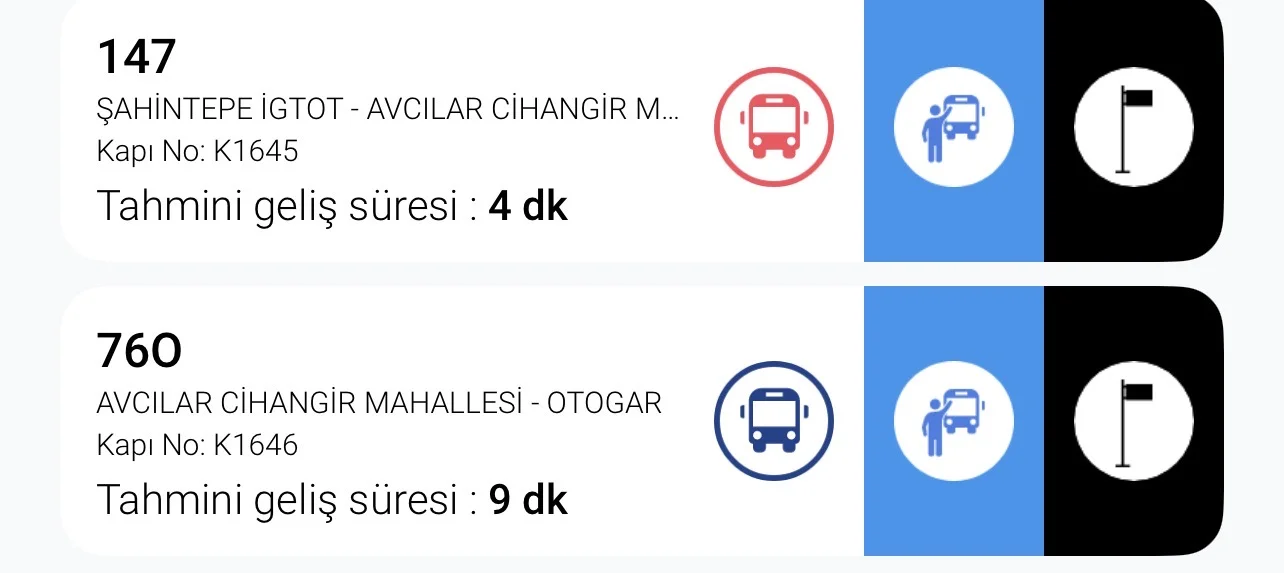Tap the black flag icon for route 76O

(1133, 420)
